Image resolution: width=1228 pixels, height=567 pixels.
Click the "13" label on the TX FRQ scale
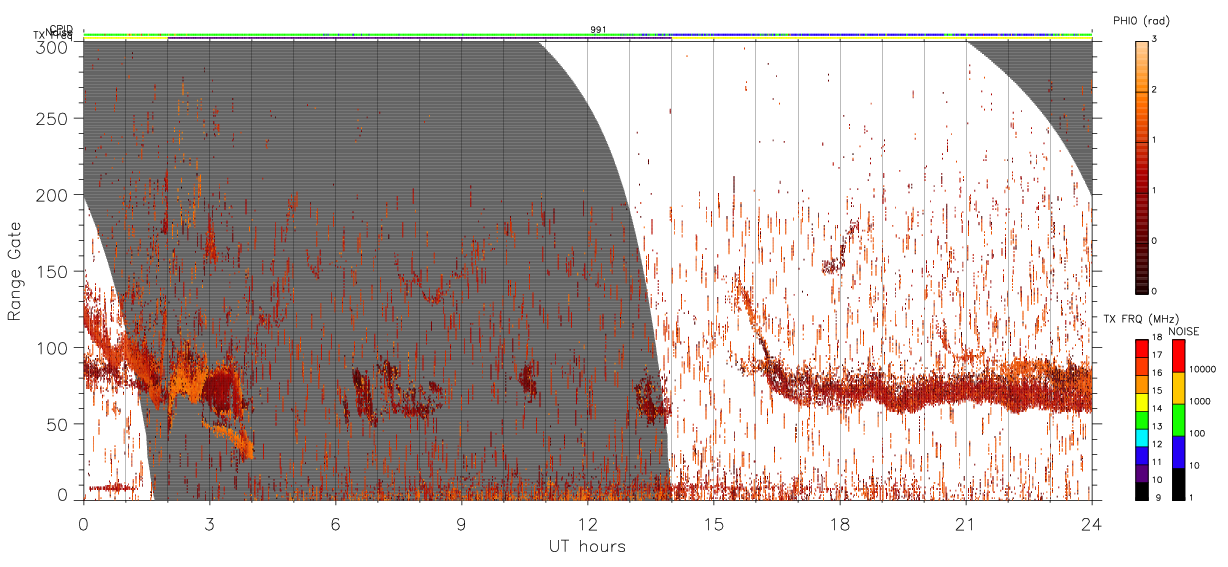pyautogui.click(x=1159, y=427)
